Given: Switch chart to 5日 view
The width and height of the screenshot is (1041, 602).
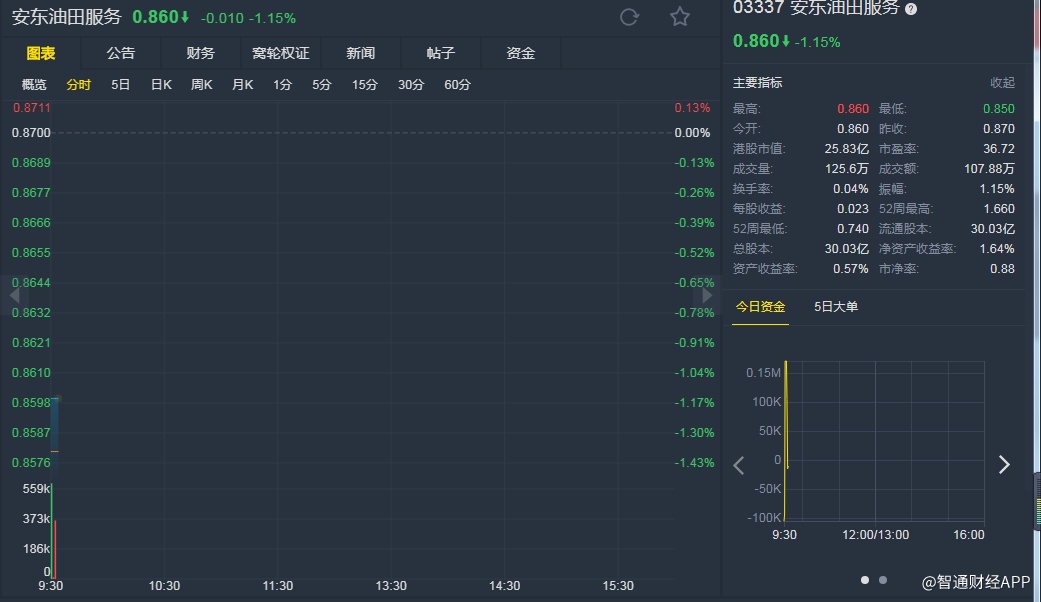Looking at the screenshot, I should click(x=120, y=85).
